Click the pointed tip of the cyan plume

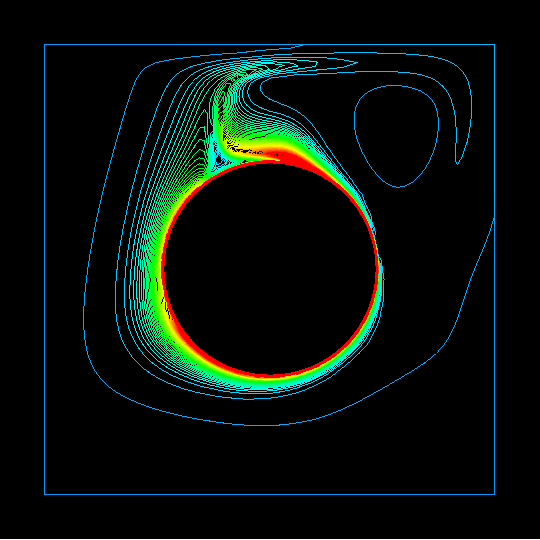point(355,63)
